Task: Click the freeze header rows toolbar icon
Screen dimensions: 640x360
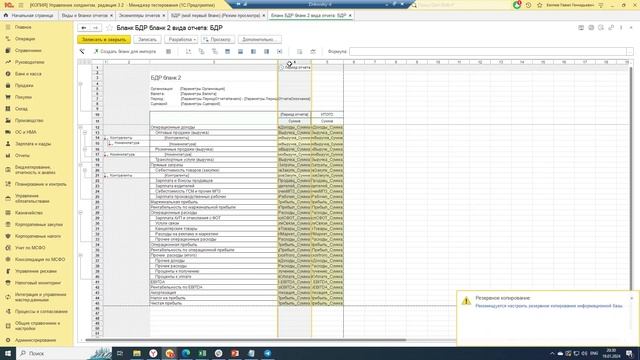Action: click(227, 51)
